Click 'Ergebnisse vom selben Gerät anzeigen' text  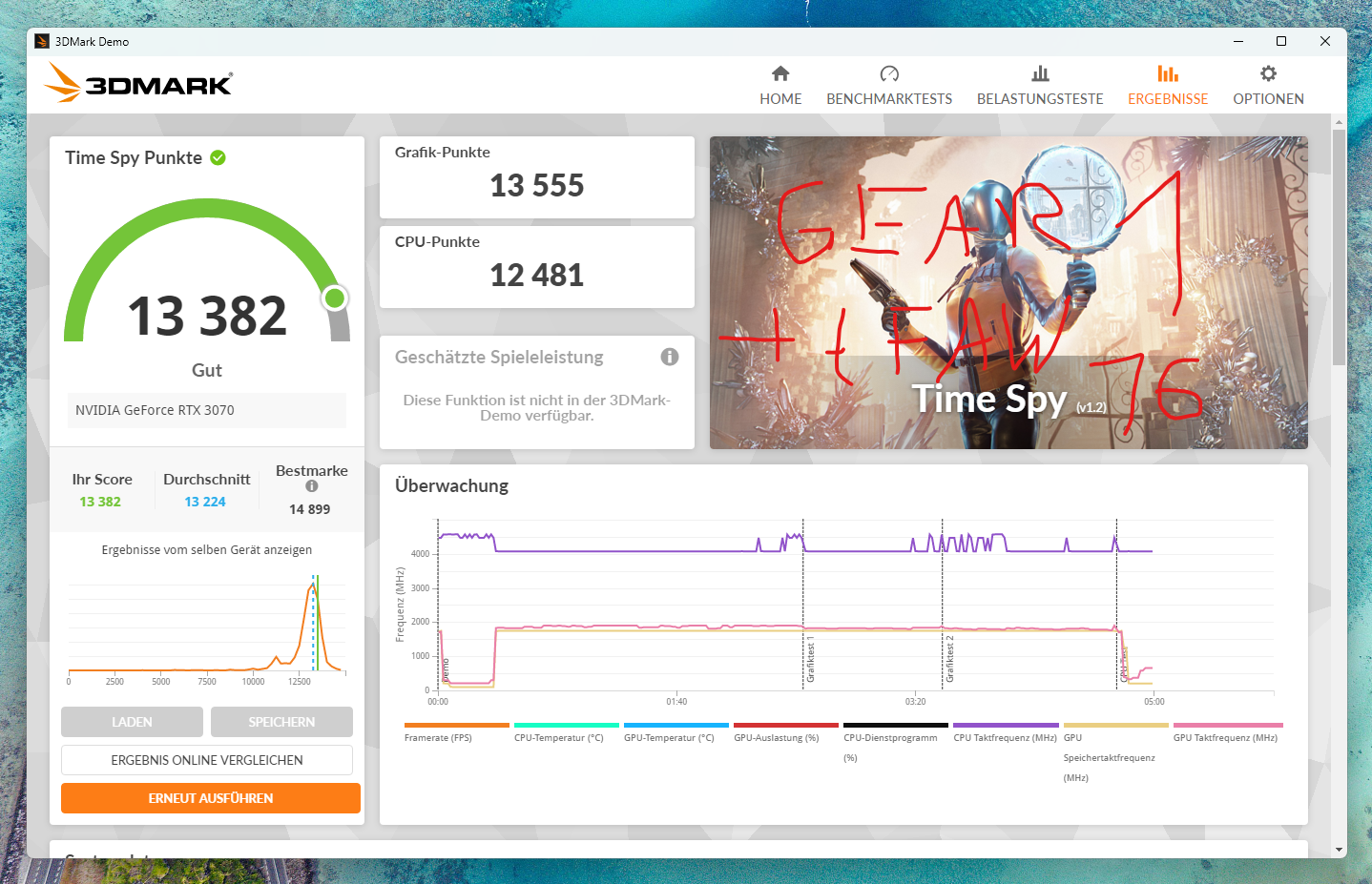coord(207,550)
